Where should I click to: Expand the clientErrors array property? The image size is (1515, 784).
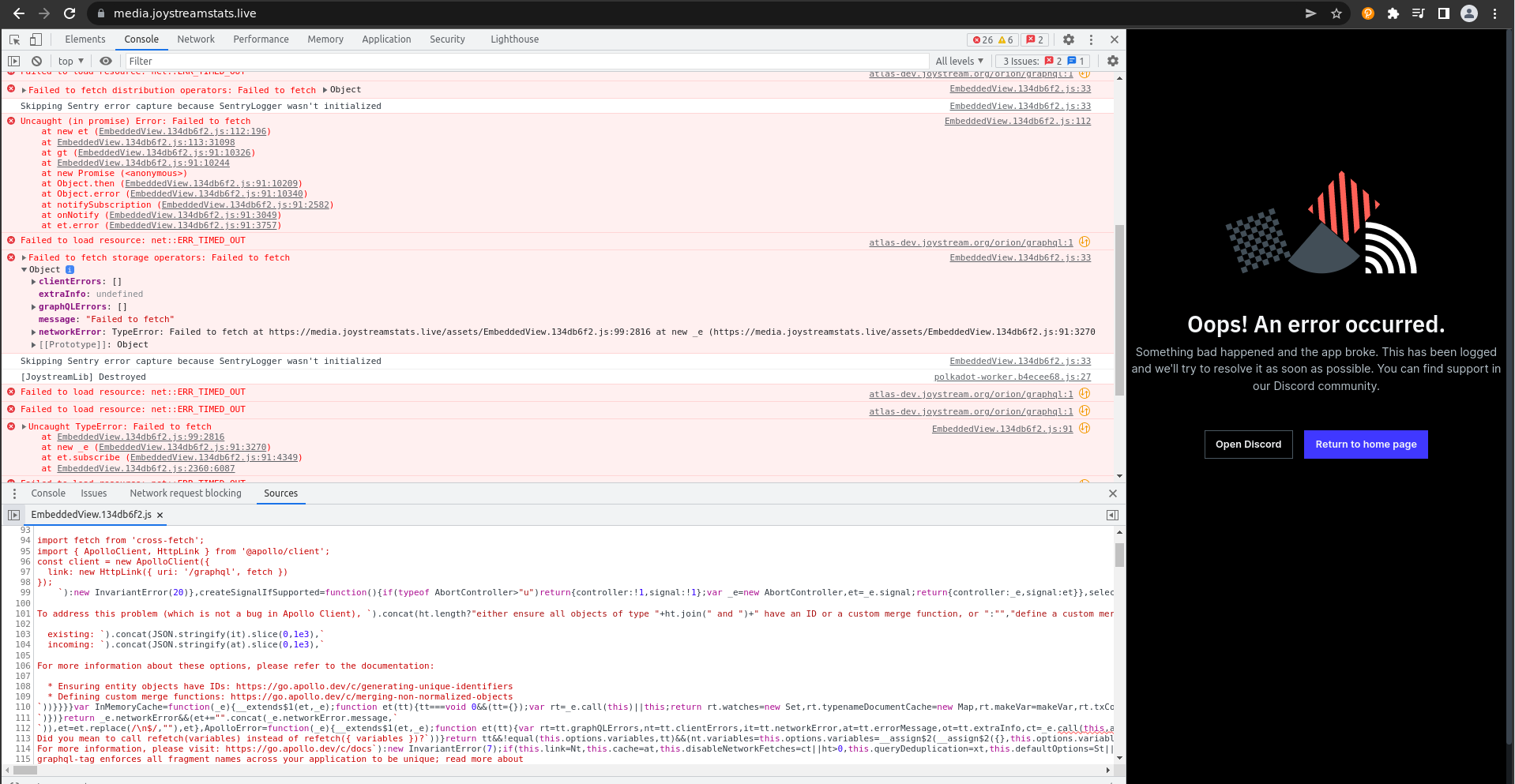tap(34, 281)
